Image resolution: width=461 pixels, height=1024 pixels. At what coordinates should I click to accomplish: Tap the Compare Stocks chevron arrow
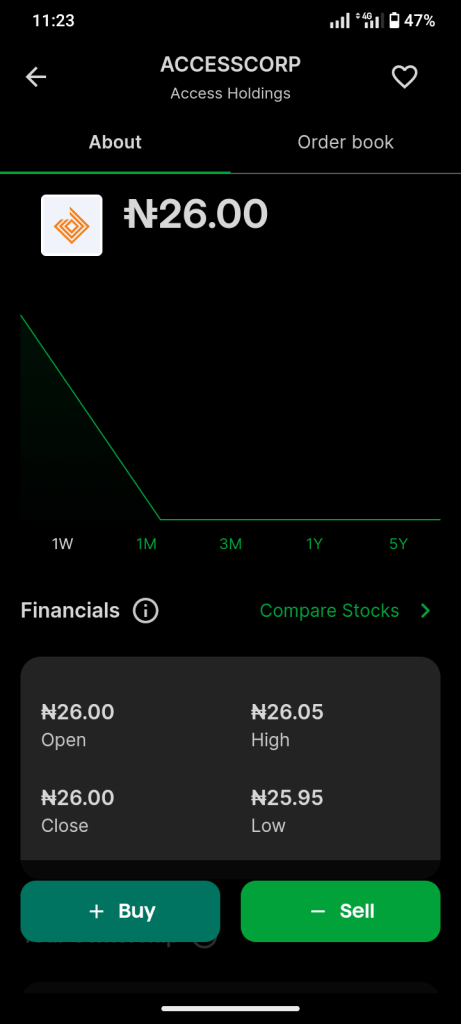tap(426, 611)
